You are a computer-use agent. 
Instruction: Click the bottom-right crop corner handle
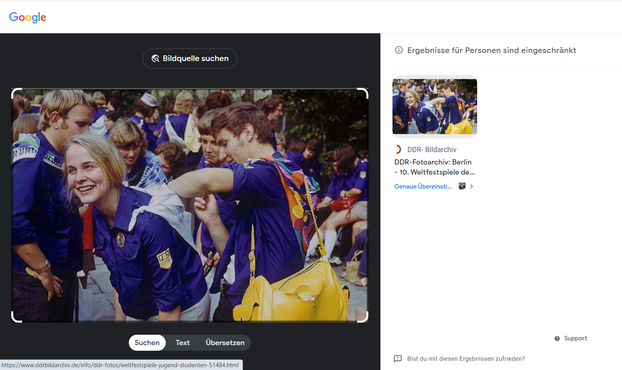tap(363, 317)
